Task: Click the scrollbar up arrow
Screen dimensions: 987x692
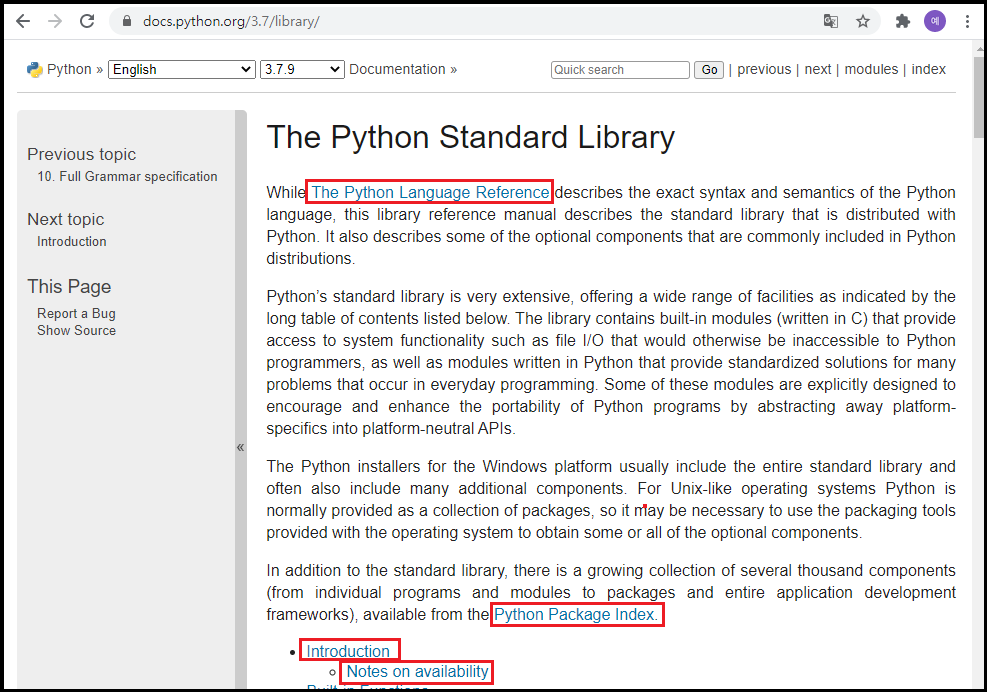Action: tap(979, 48)
